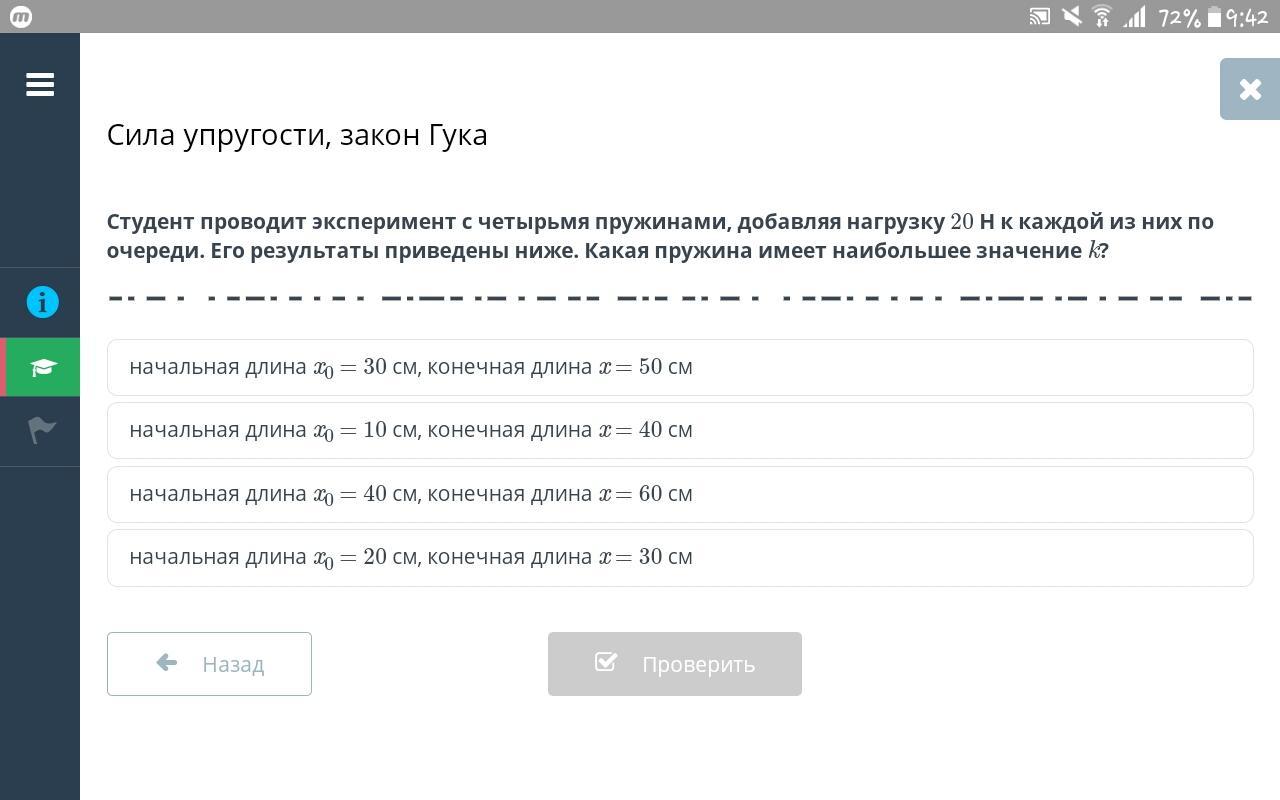Screen dimensions: 1280x800
Task: Tap the cellular signal strength icon
Action: point(1134,17)
